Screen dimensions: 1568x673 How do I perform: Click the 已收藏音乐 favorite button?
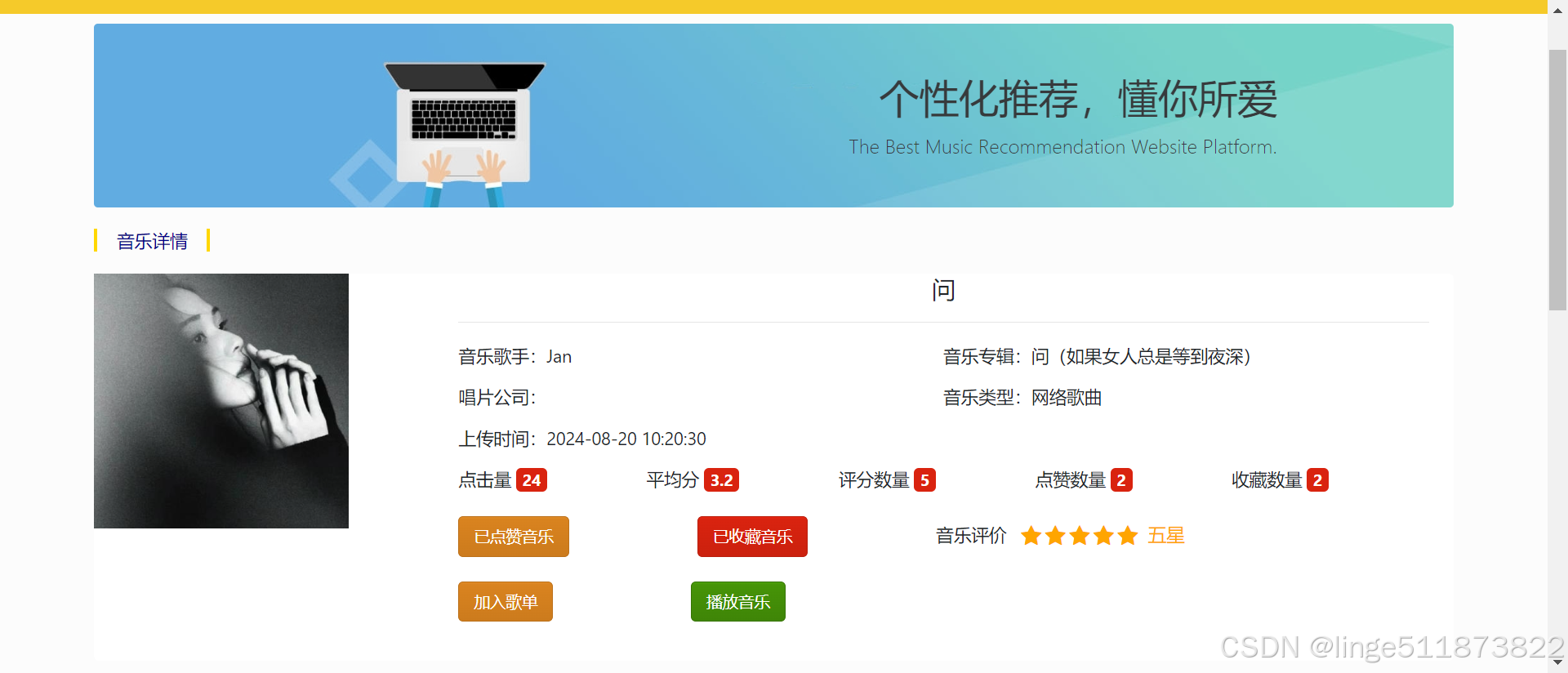(752, 537)
